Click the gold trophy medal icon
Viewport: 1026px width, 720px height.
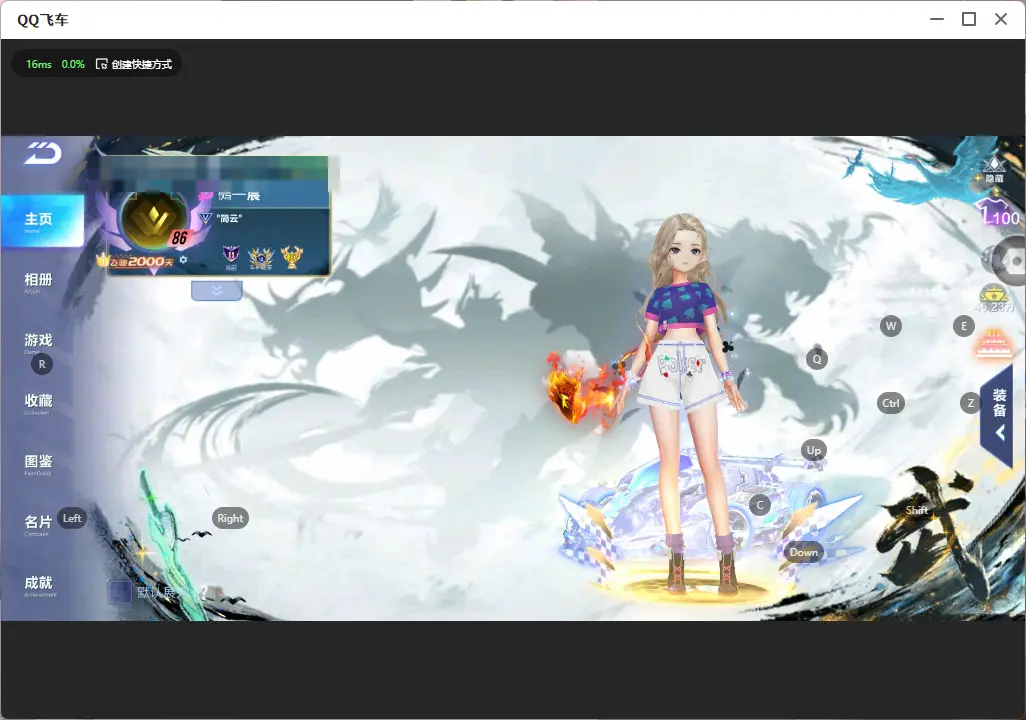pyautogui.click(x=292, y=257)
